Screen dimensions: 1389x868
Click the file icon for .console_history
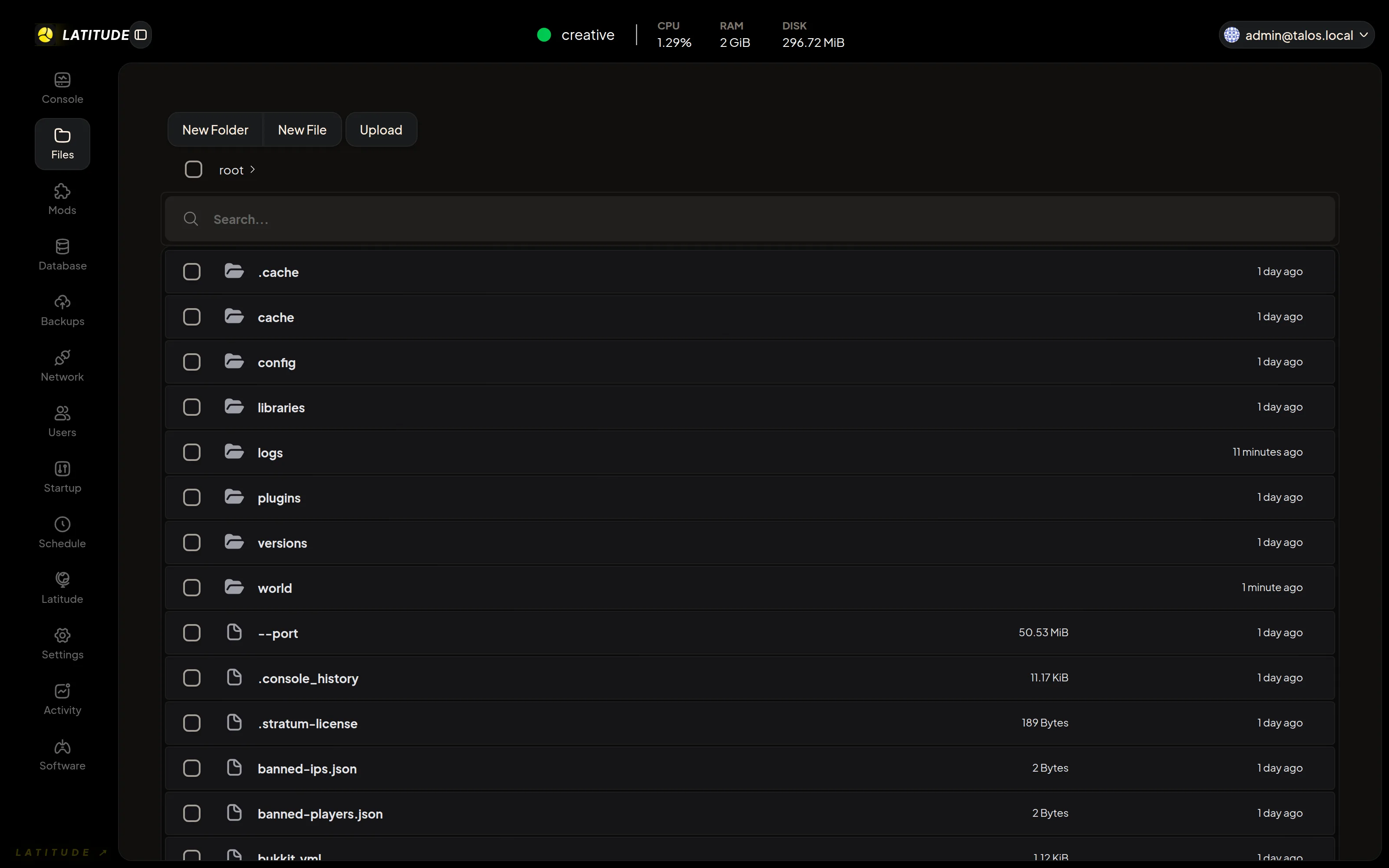(234, 677)
